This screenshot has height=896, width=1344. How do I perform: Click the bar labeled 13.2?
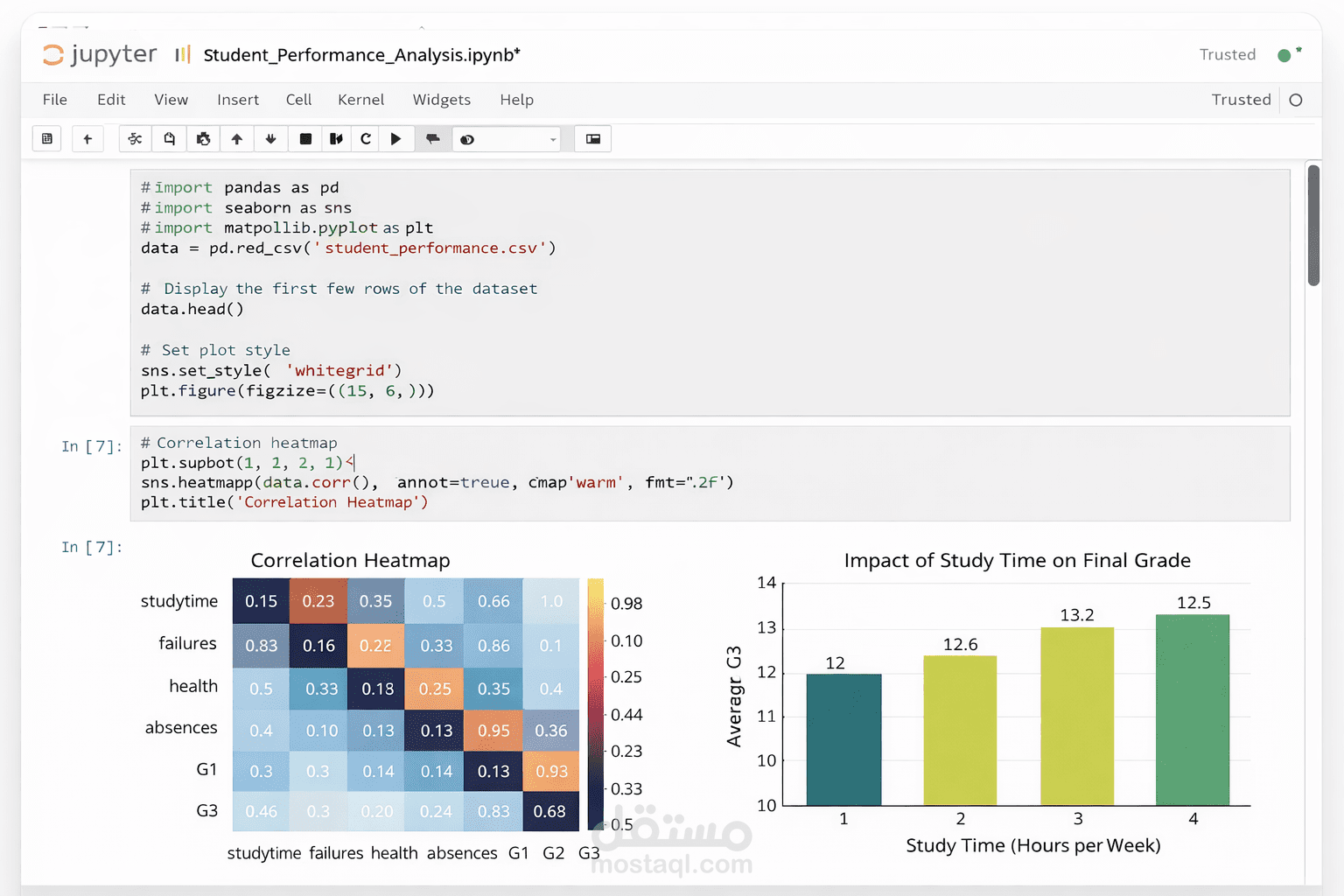[1077, 716]
